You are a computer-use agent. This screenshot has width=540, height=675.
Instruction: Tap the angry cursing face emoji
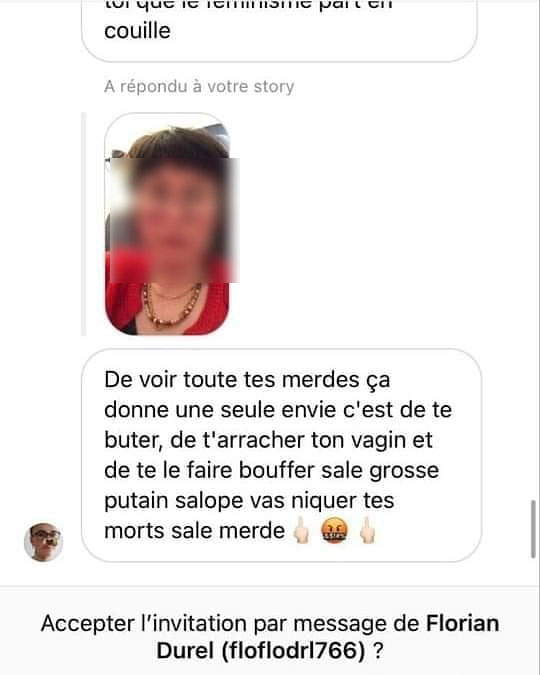pos(335,531)
